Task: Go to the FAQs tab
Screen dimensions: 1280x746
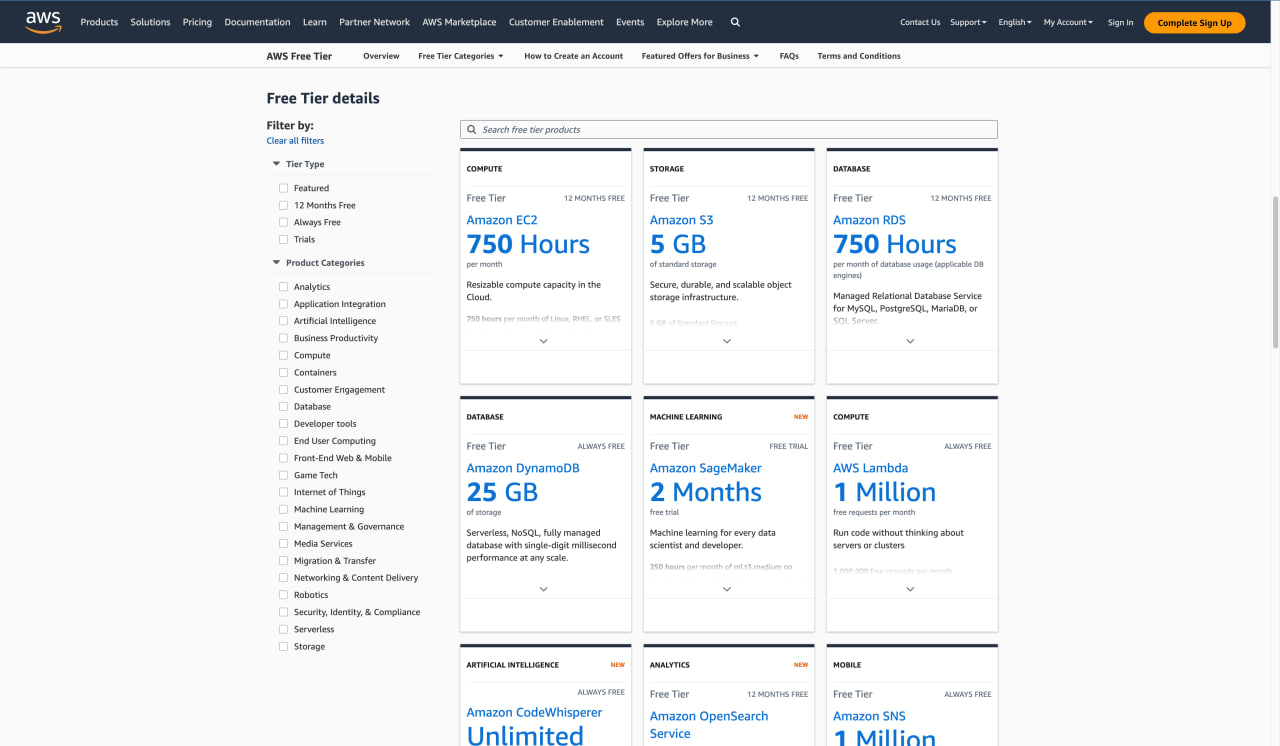Action: point(788,56)
